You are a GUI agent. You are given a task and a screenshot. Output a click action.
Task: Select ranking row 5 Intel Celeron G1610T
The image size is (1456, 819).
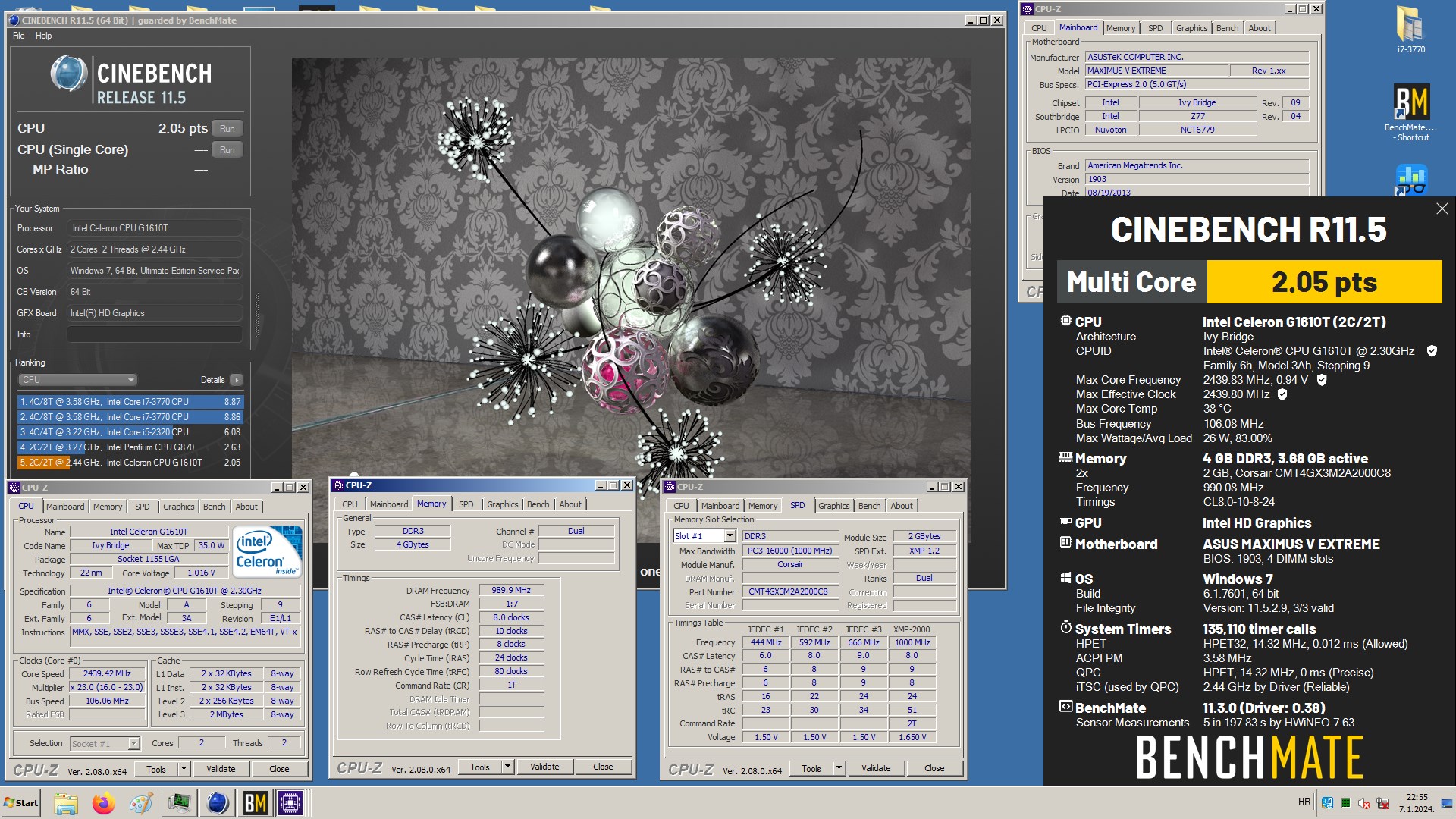[130, 463]
